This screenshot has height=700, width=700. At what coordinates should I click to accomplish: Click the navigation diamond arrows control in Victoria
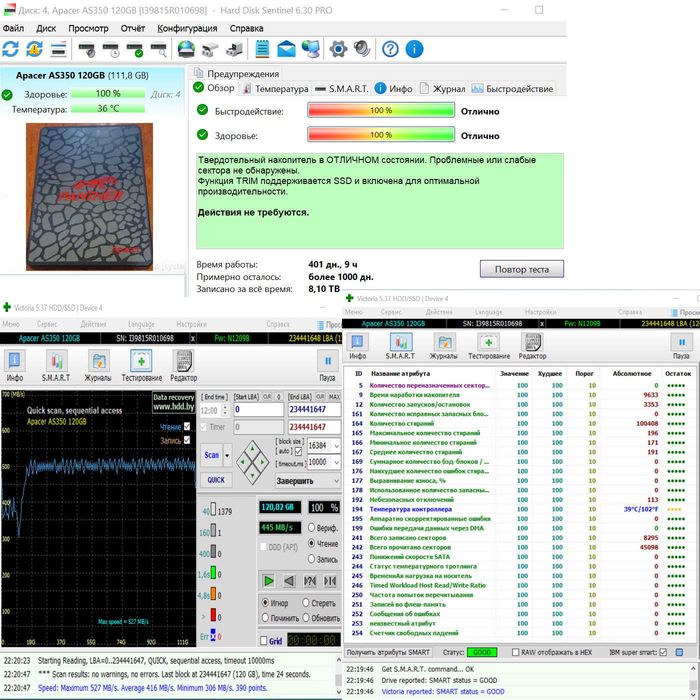coord(253,462)
